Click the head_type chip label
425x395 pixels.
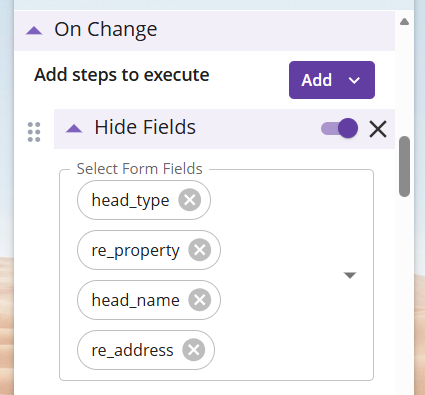click(130, 200)
